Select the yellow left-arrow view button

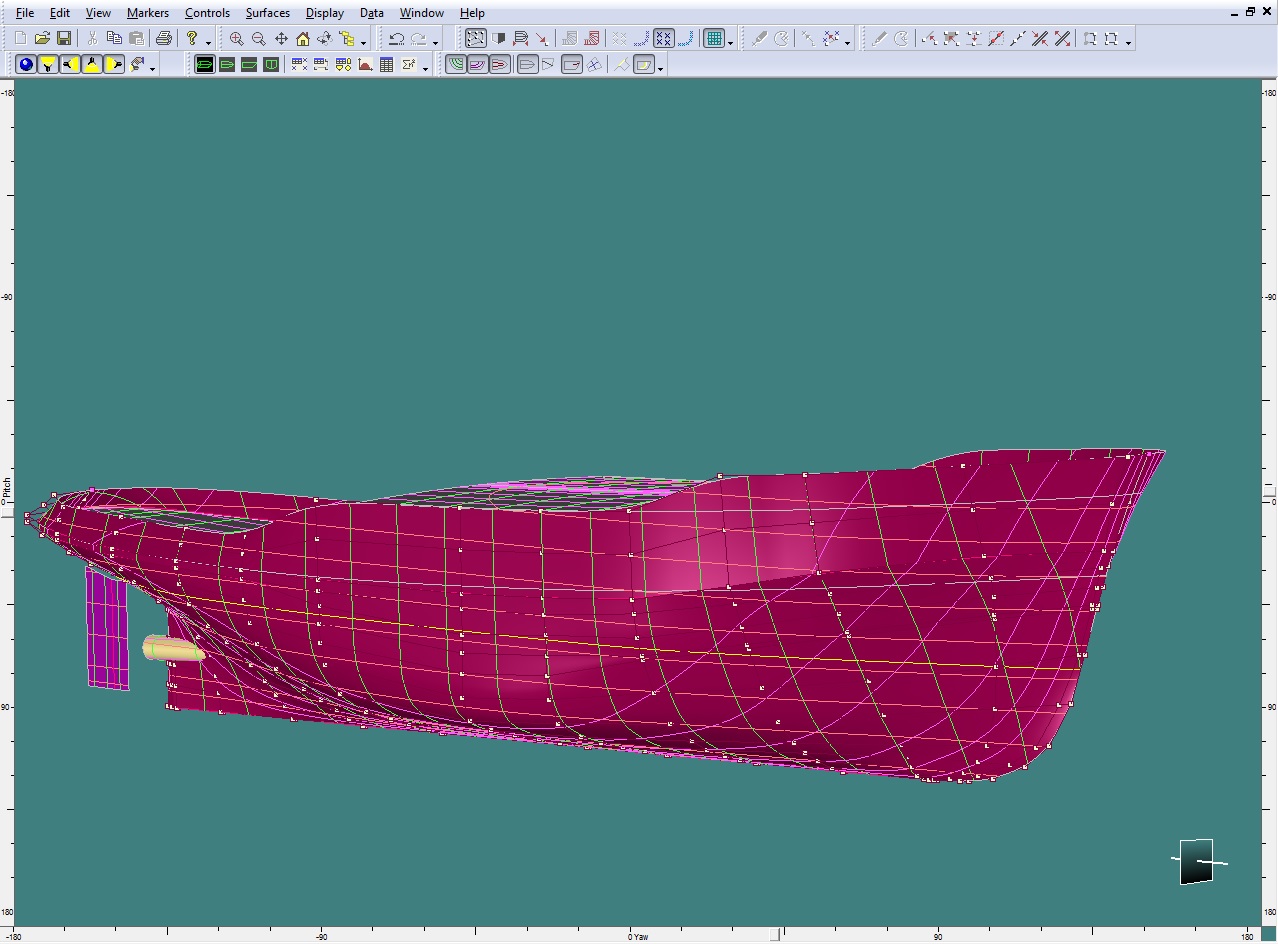tap(70, 65)
